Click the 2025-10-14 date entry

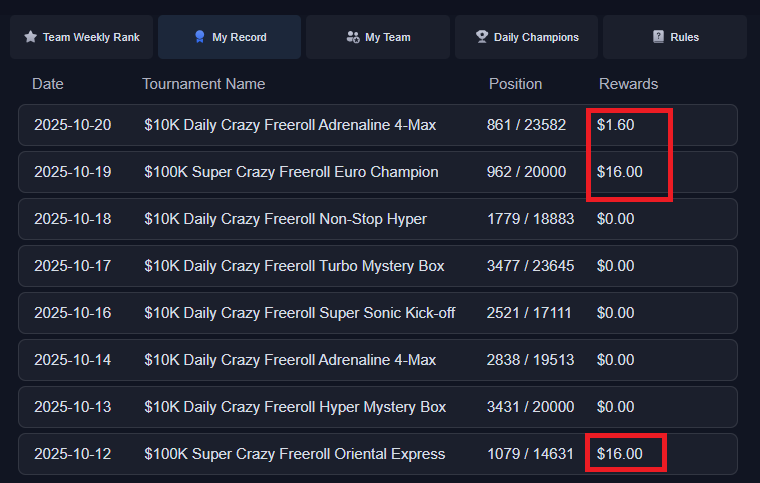[73, 360]
